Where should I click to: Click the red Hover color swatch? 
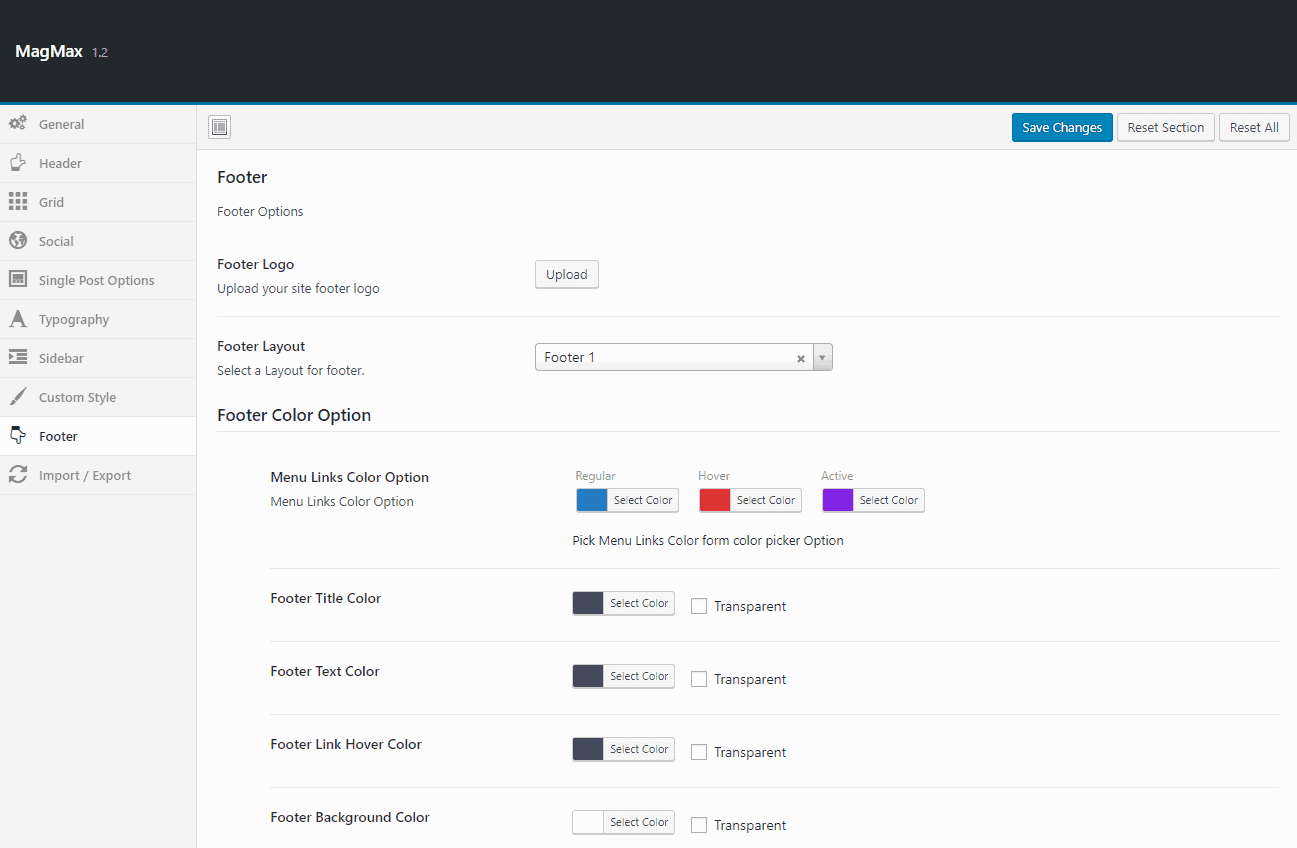[x=715, y=500]
